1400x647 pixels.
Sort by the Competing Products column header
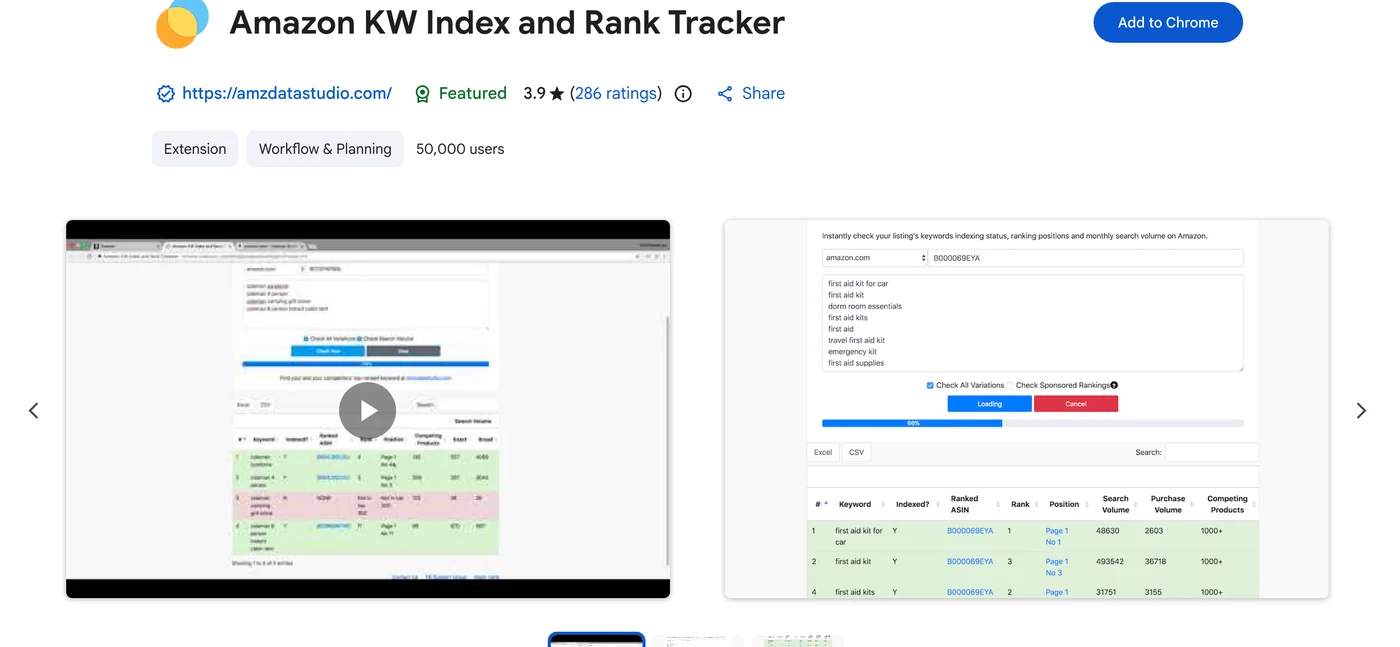pos(1227,504)
